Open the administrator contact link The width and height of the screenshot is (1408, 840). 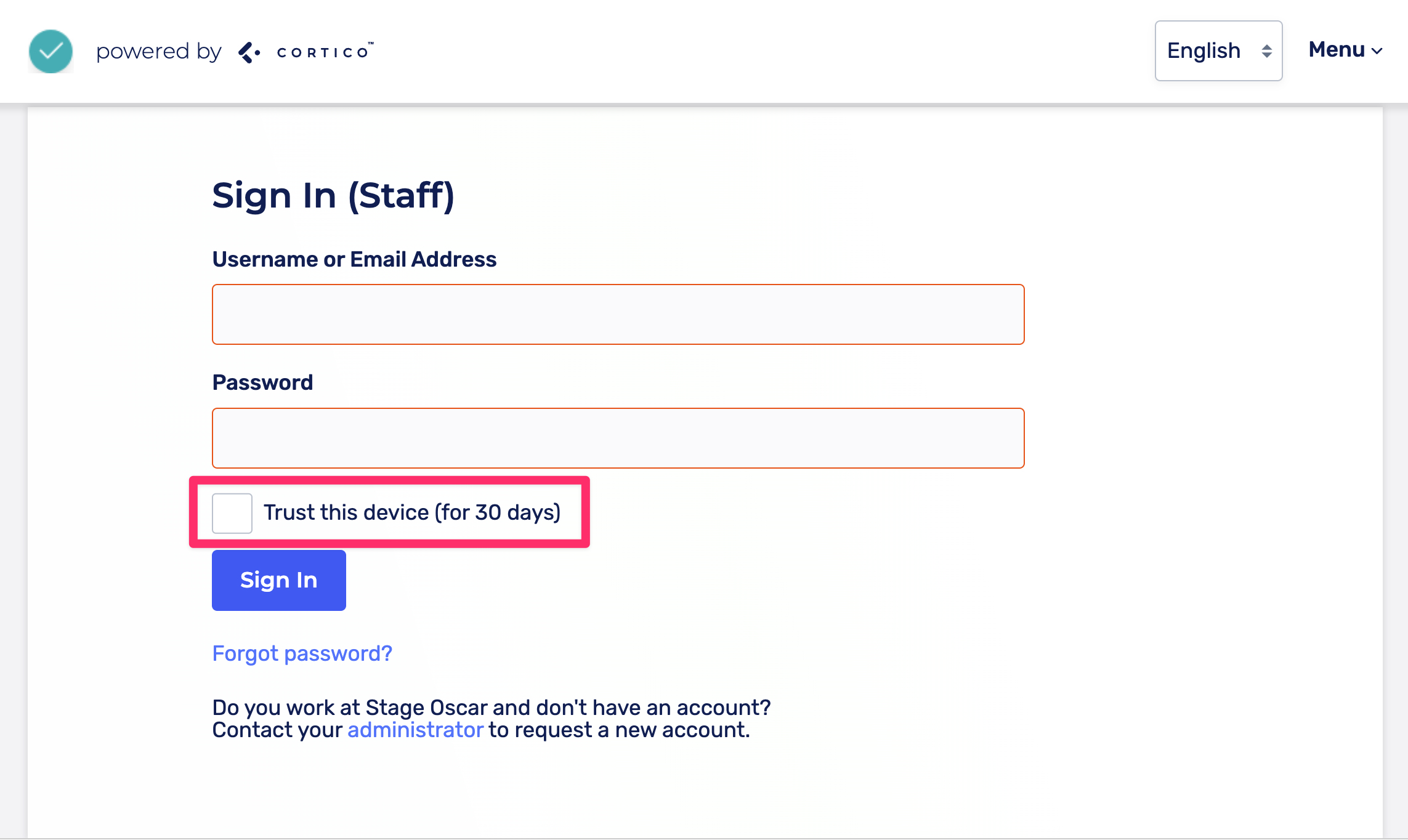415,730
